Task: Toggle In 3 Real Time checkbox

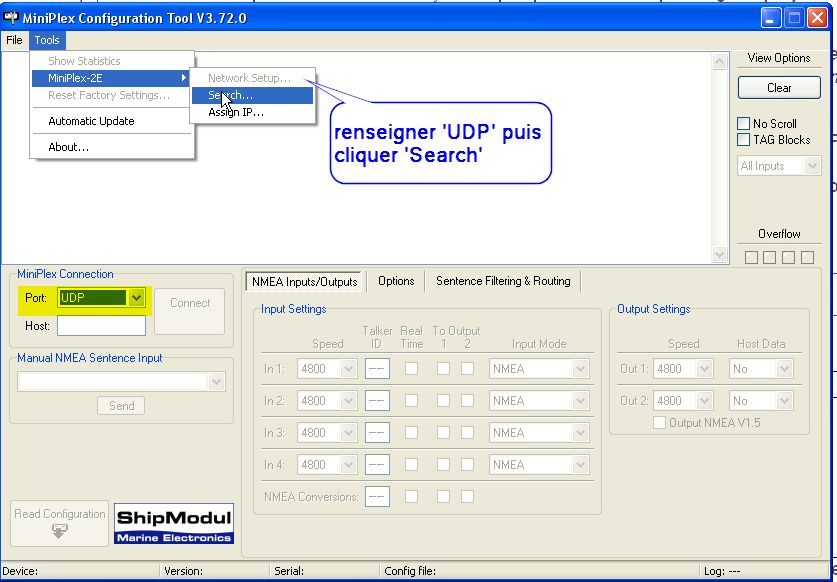Action: click(x=411, y=432)
